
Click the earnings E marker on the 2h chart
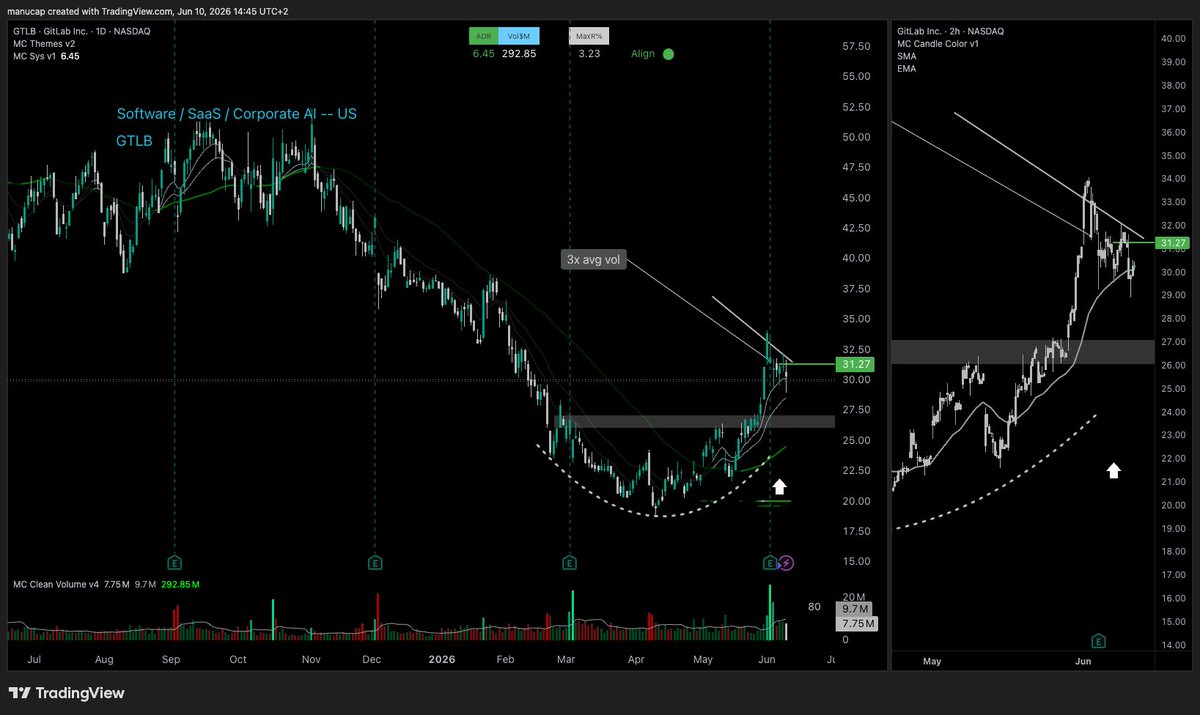point(1097,640)
